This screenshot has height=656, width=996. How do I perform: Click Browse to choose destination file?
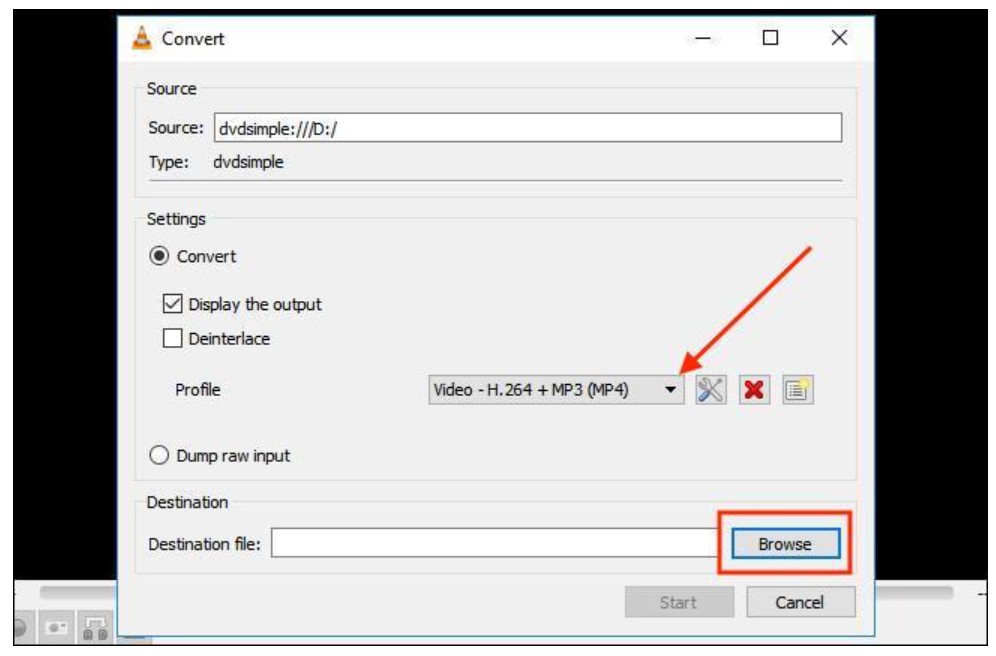coord(784,544)
